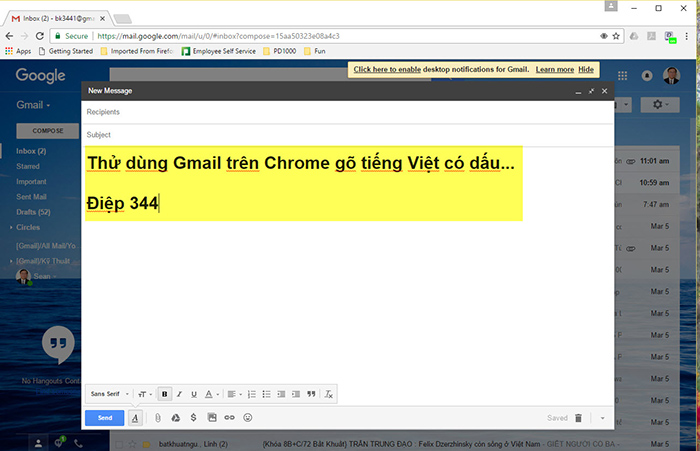Select the batkhuatngu email row checkbox
Image resolution: width=700 pixels, height=451 pixels.
119,444
